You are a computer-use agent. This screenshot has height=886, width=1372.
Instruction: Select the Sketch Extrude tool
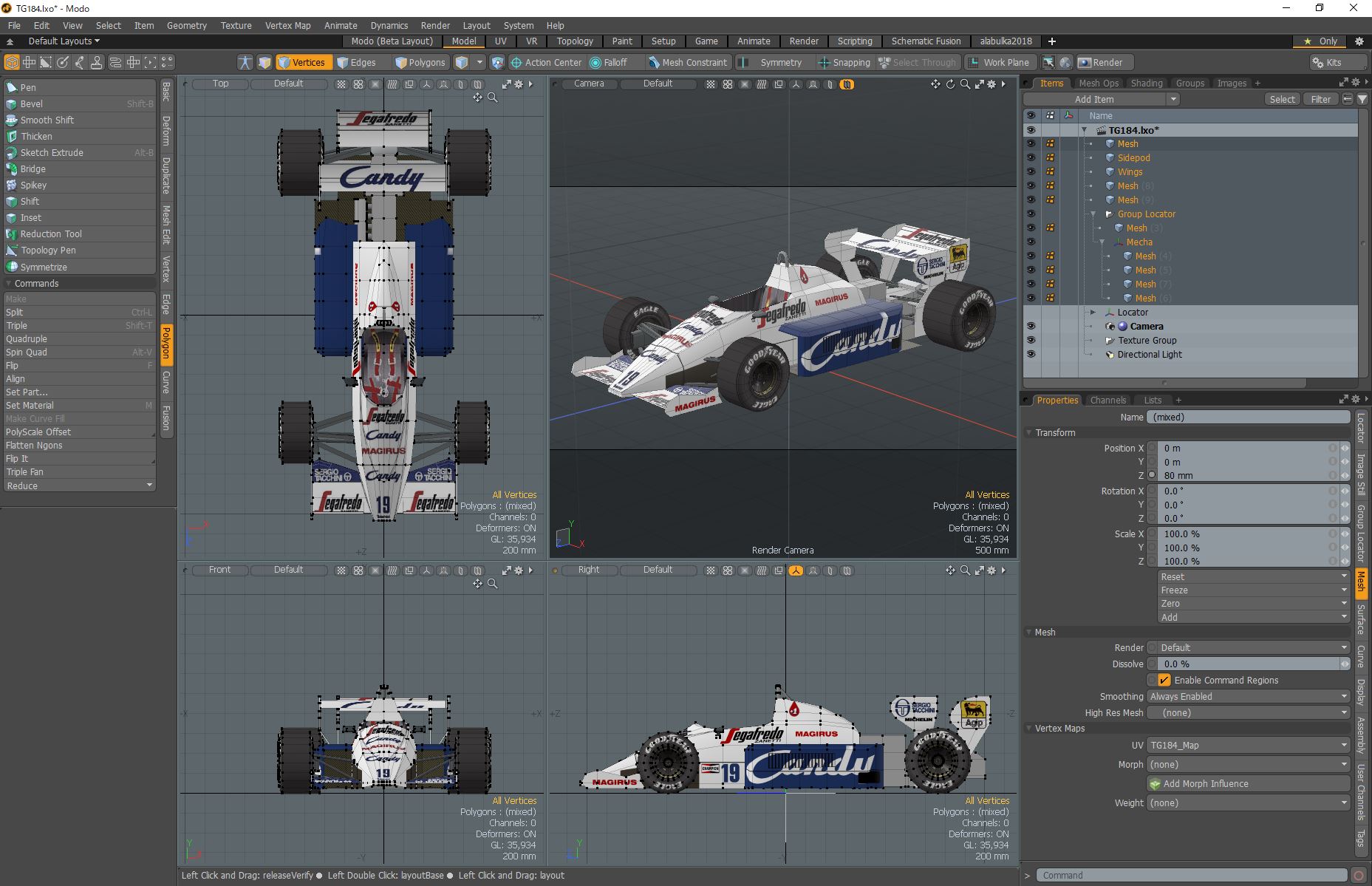click(x=79, y=152)
